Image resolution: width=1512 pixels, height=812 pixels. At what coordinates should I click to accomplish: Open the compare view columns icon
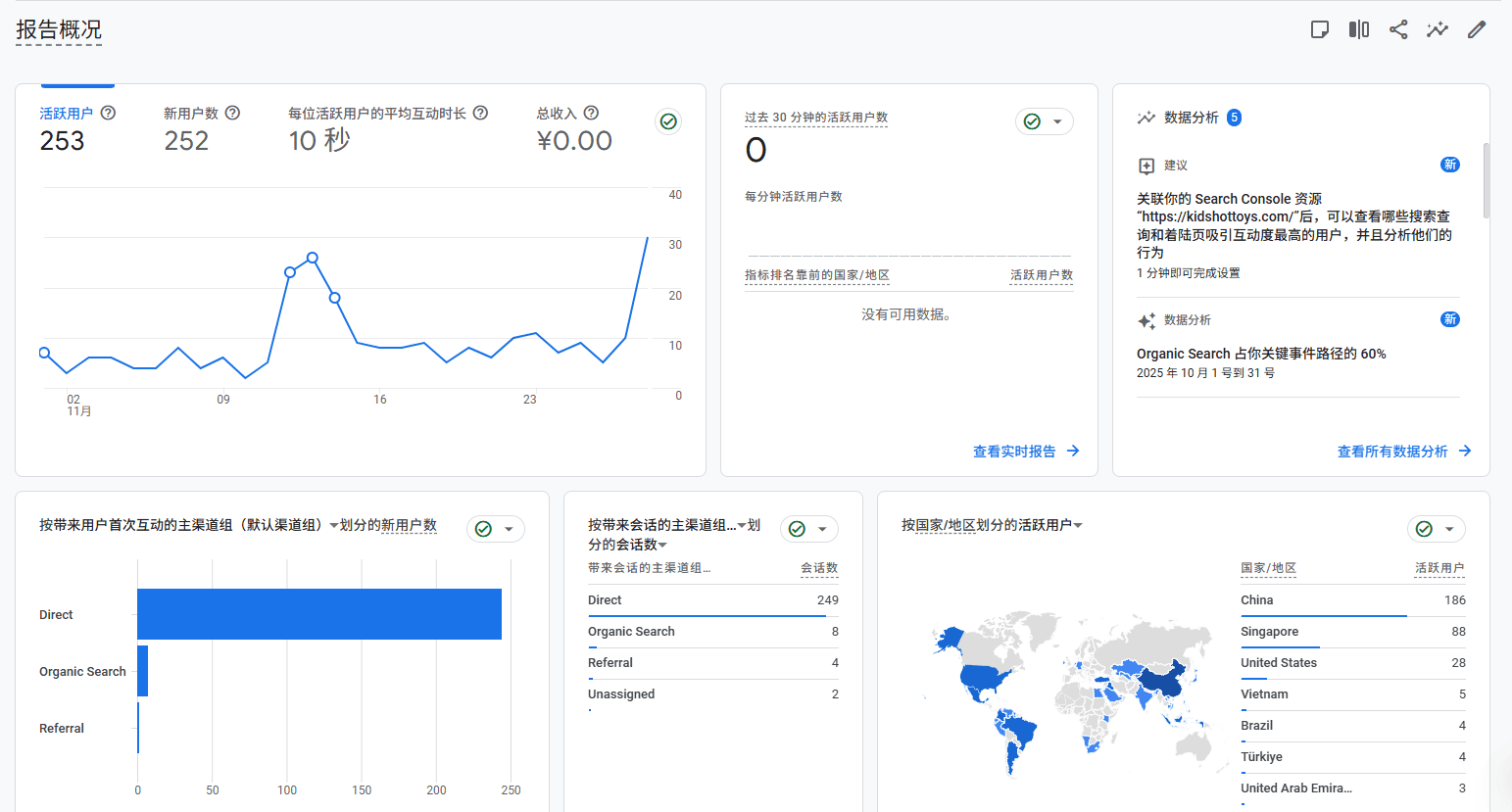[x=1358, y=29]
